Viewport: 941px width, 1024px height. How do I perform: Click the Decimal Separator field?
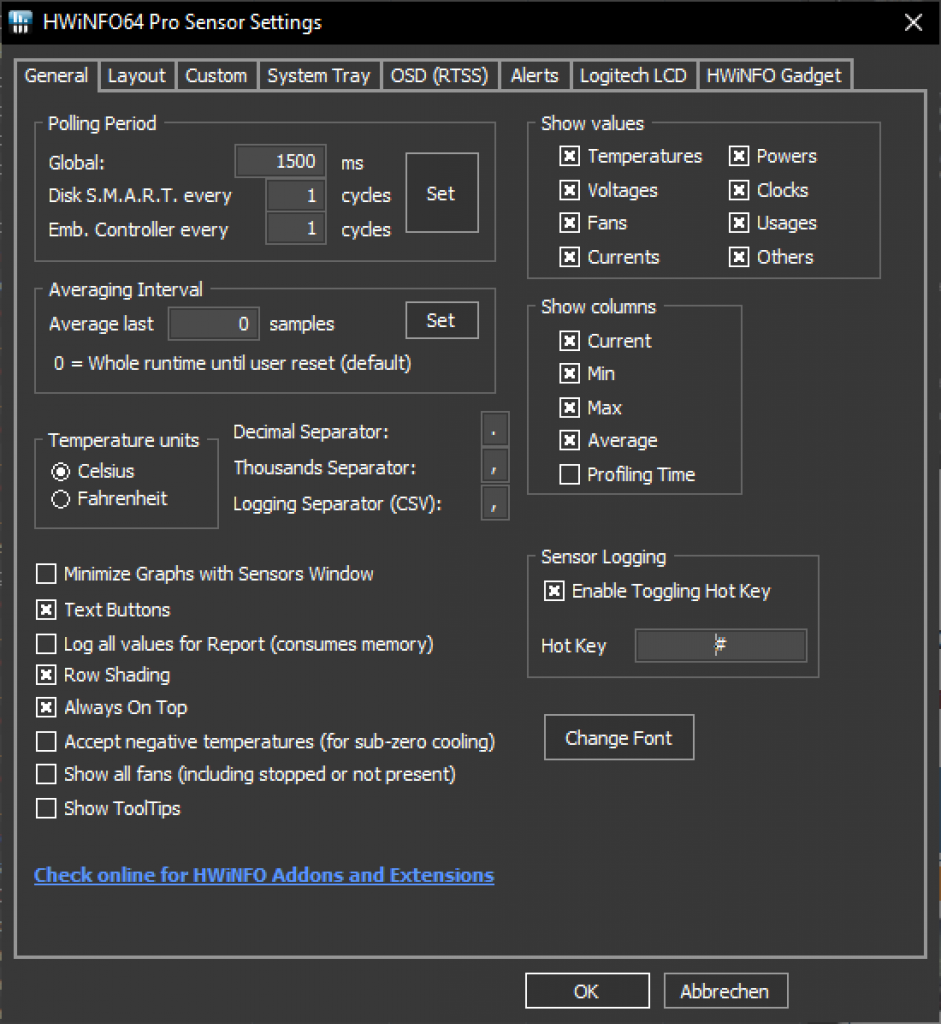[x=494, y=431]
